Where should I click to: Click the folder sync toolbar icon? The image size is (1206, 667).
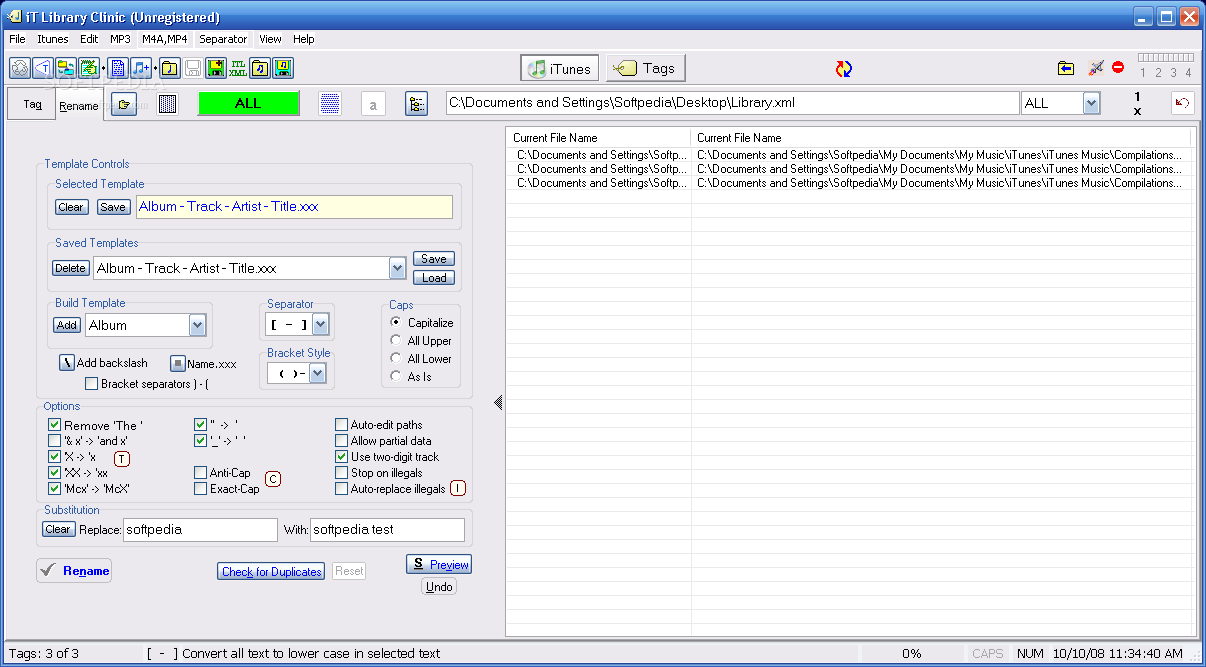[66, 68]
